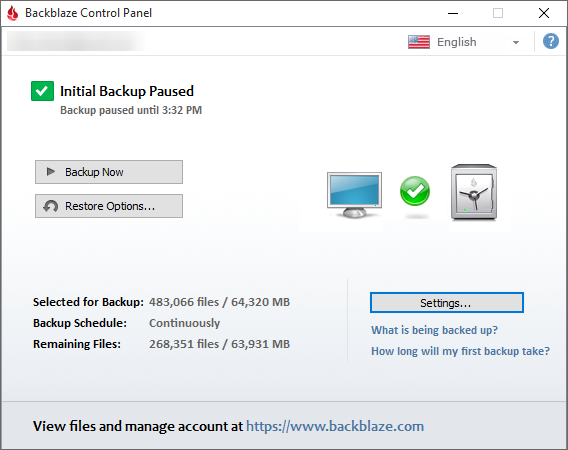Open the English language selector
Screen dimensions: 568x450
[x=465, y=42]
